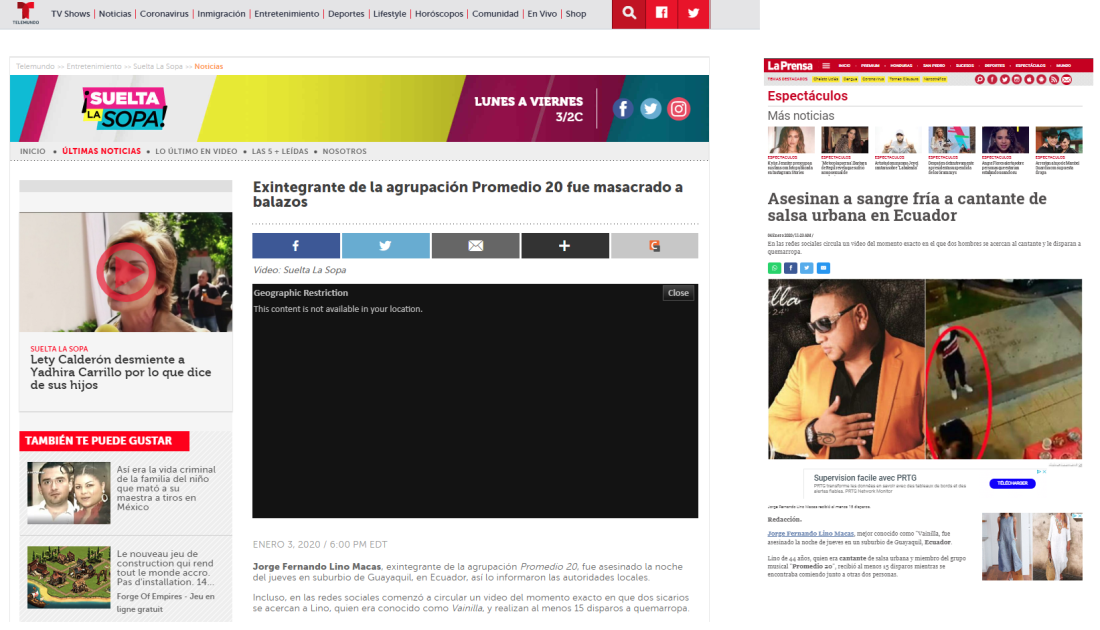
Task: Open Telemundo's Twitter icon in the top bar
Action: [694, 13]
